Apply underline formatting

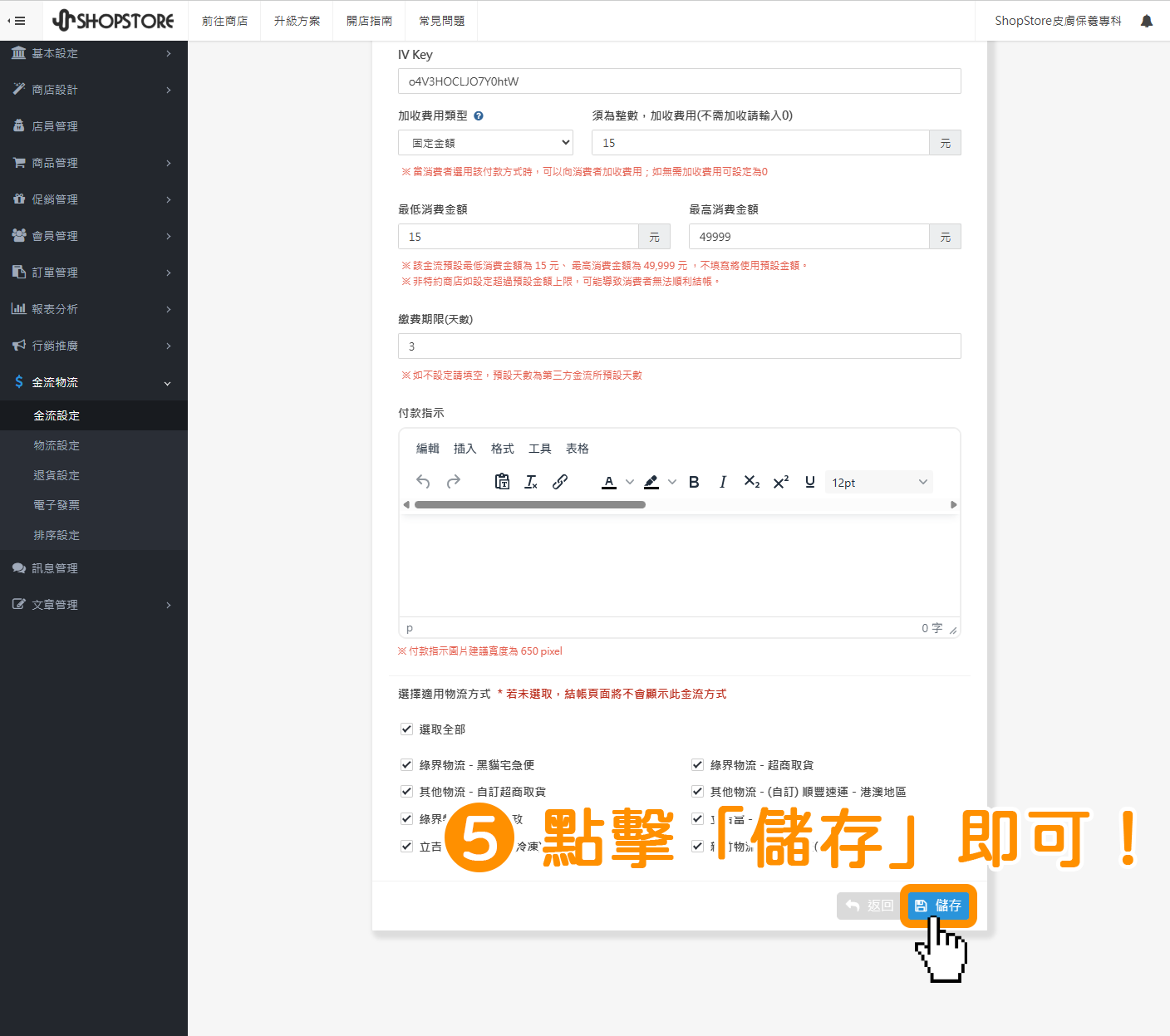coord(809,481)
